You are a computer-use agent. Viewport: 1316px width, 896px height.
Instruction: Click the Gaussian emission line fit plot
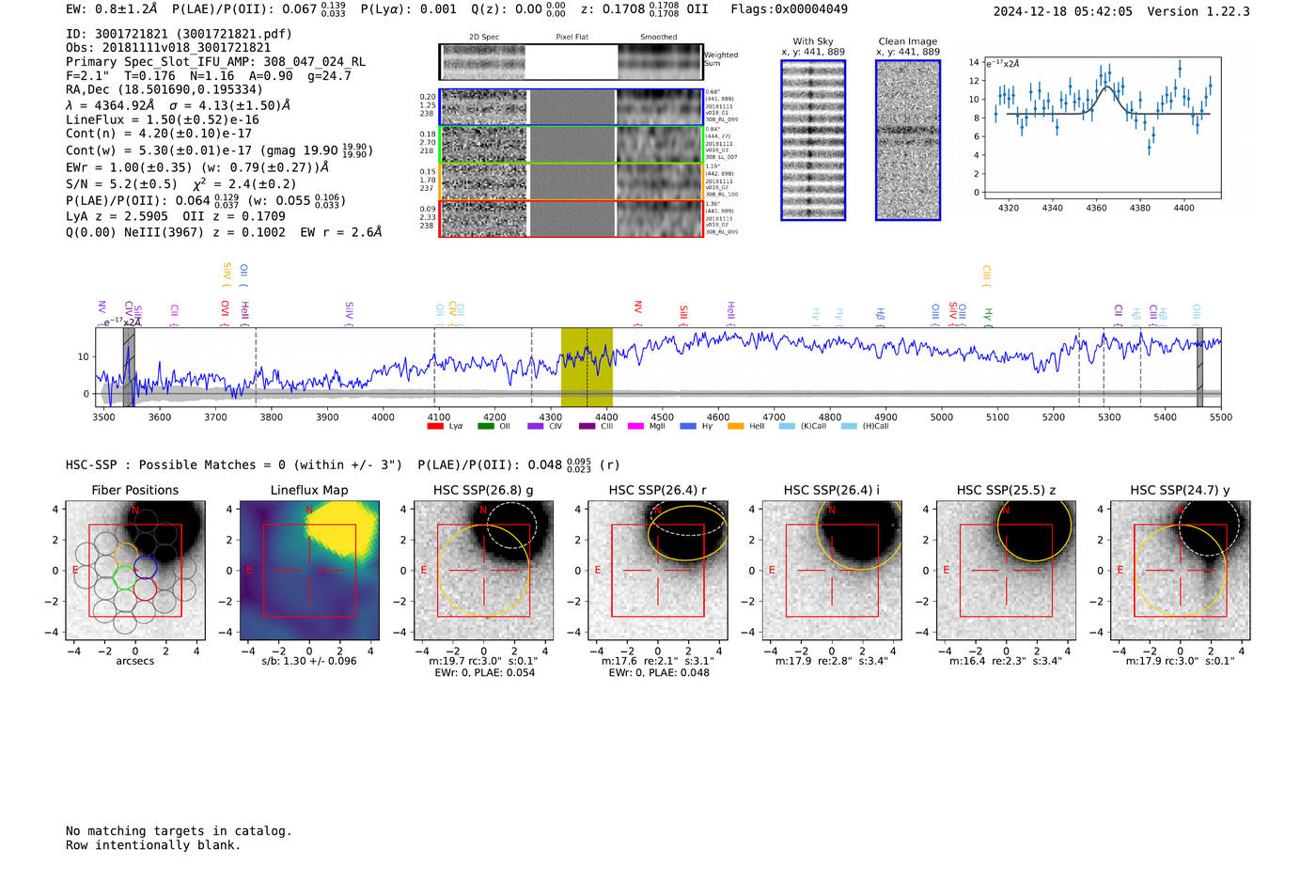1103,128
